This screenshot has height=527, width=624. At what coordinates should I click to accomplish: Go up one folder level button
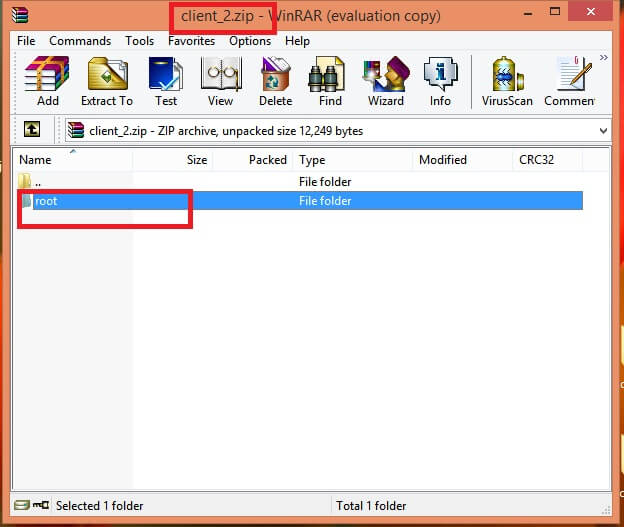pos(32,130)
